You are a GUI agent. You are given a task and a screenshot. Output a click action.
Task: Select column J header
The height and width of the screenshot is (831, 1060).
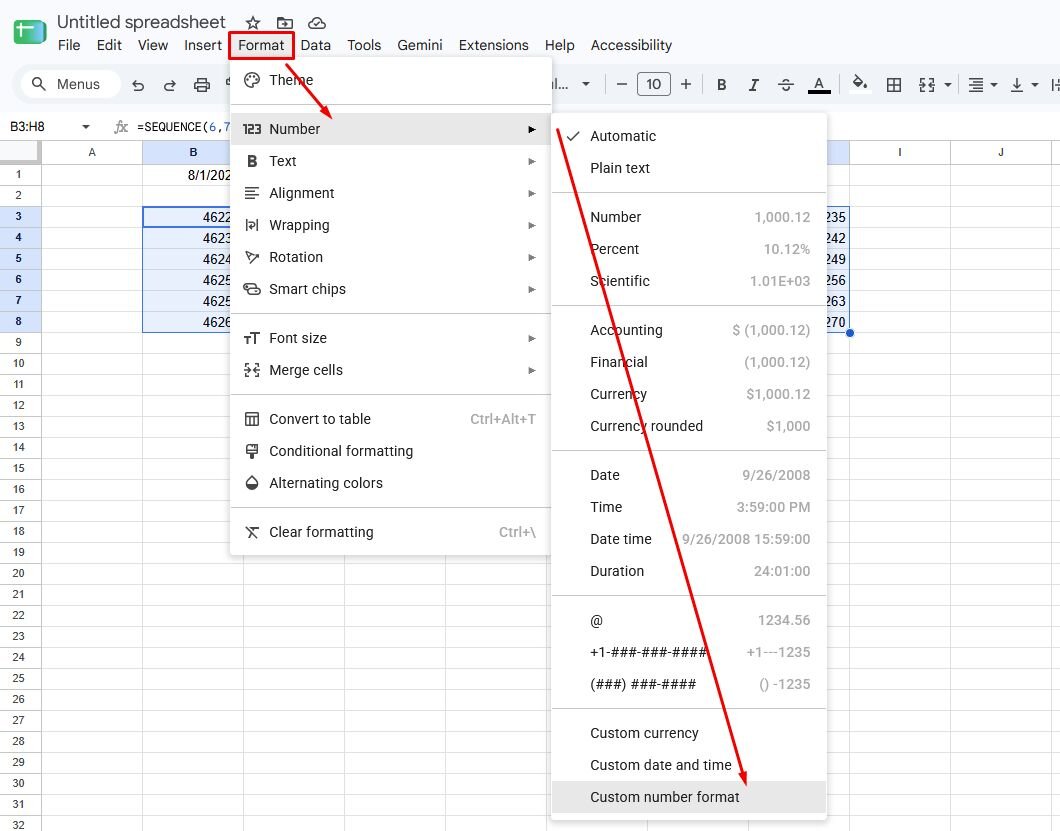coord(1001,152)
